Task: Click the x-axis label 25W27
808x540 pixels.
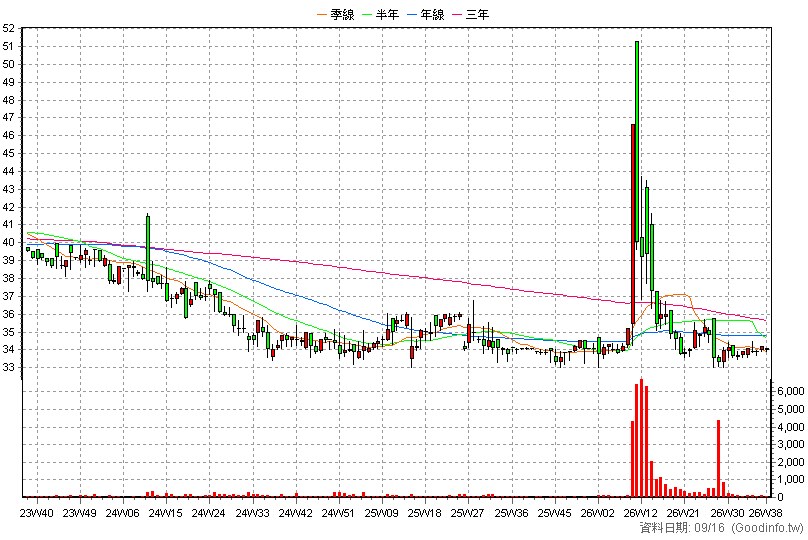Action: click(x=467, y=513)
